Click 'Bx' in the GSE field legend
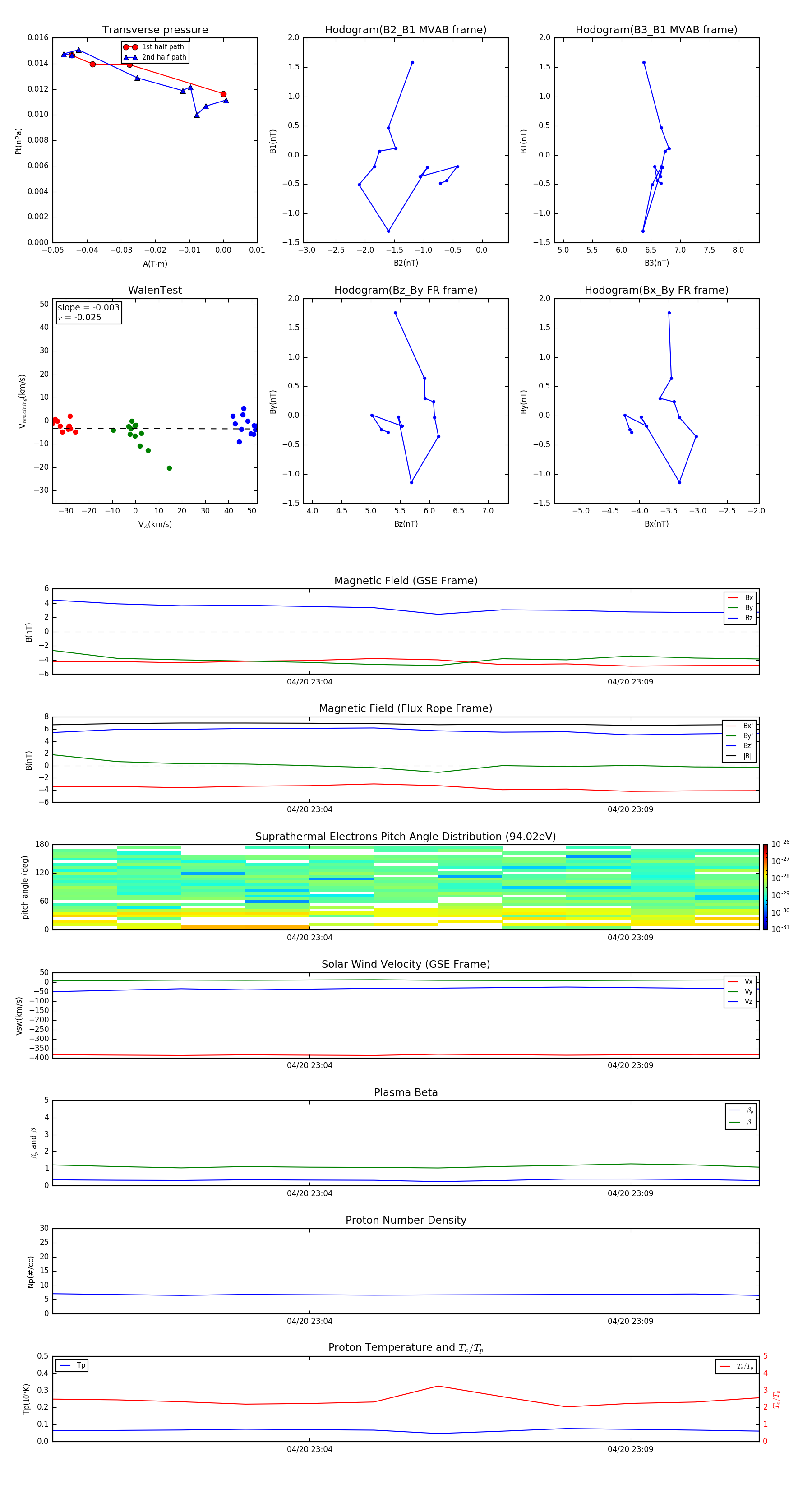This screenshot has height=1489, width=812. click(x=740, y=598)
